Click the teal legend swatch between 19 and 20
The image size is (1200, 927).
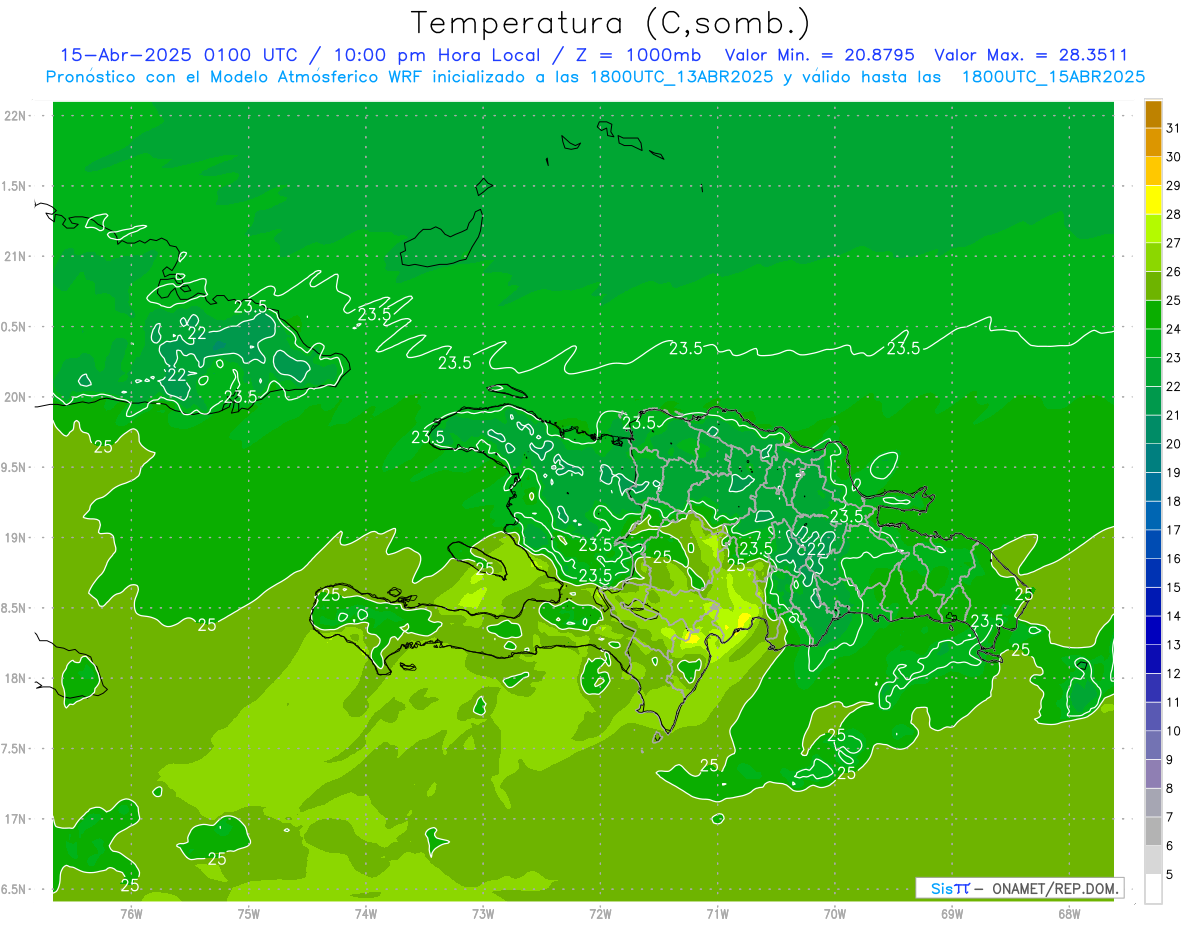click(x=1153, y=459)
